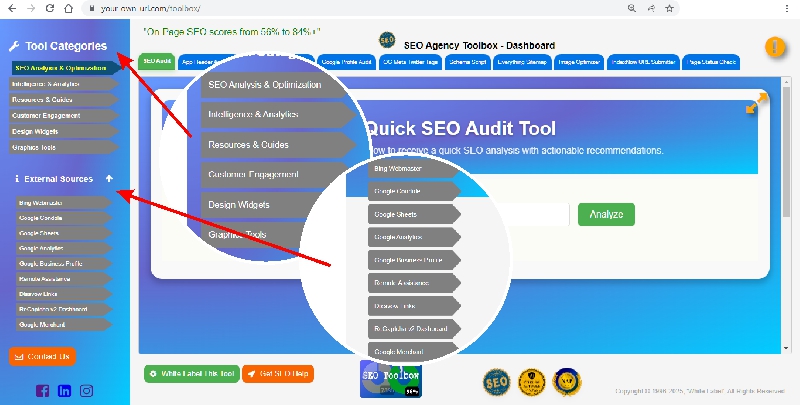Viewport: 800px width, 405px height.
Task: Switch to the SEO Audit tab
Action: point(157,61)
